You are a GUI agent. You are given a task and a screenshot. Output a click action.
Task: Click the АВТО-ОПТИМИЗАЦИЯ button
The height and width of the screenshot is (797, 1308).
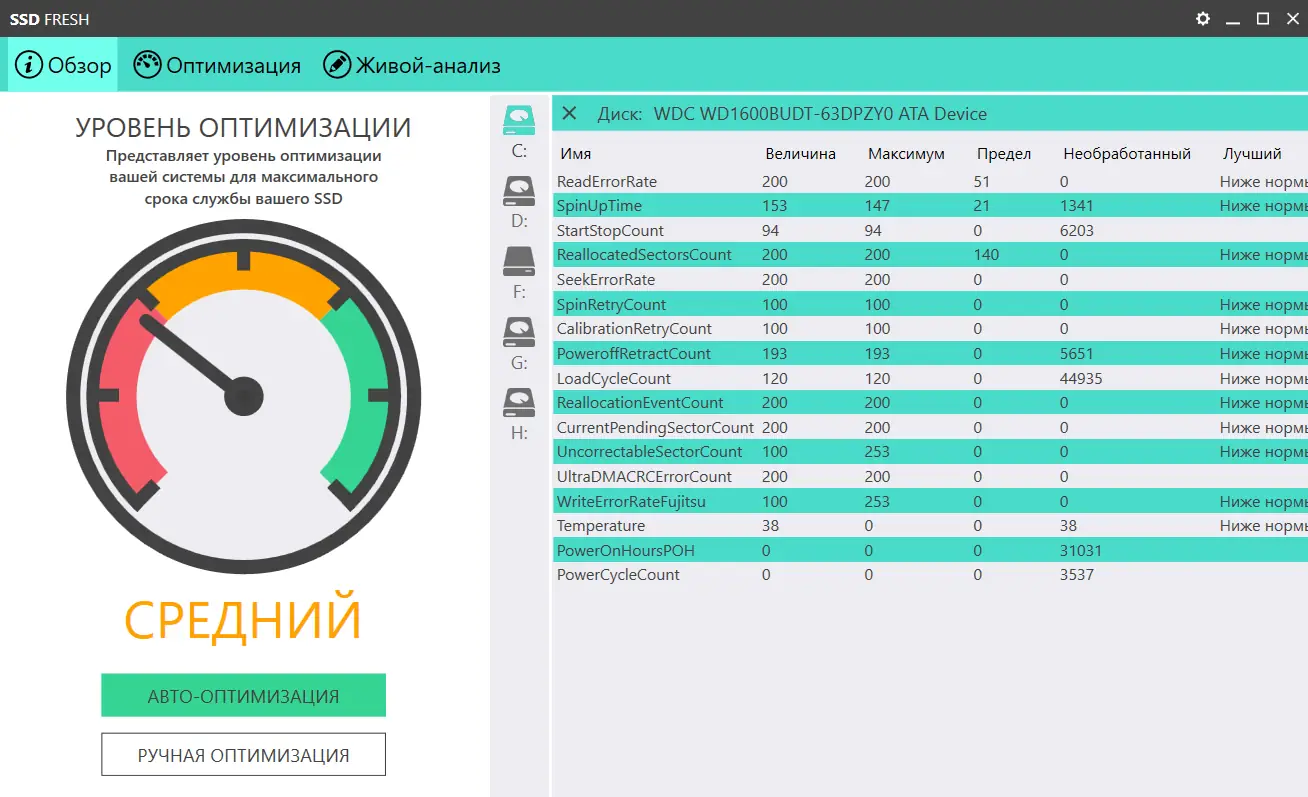point(243,696)
